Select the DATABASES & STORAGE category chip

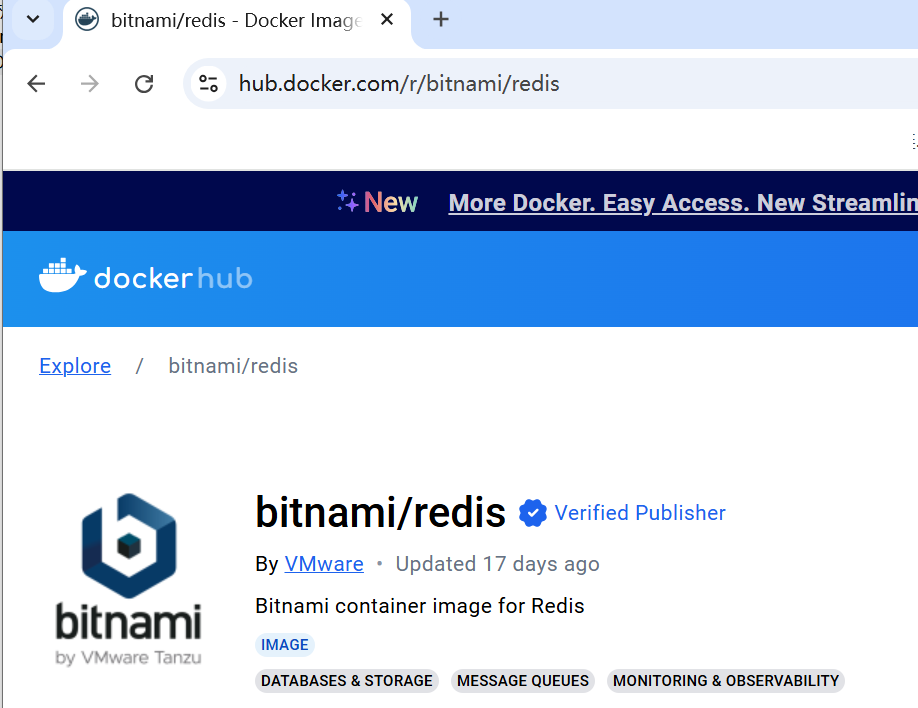(x=347, y=681)
